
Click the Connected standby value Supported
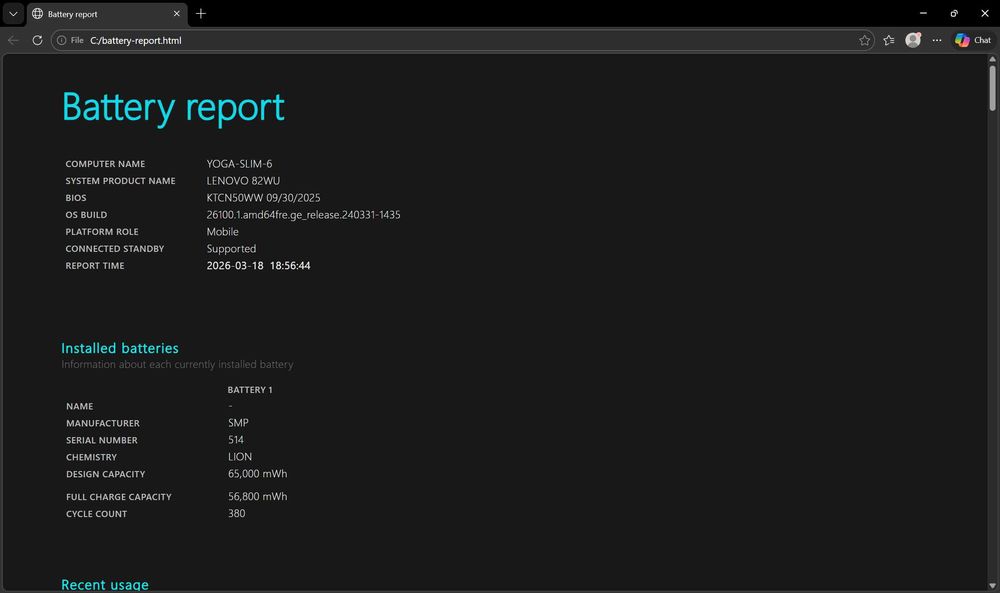[231, 249]
